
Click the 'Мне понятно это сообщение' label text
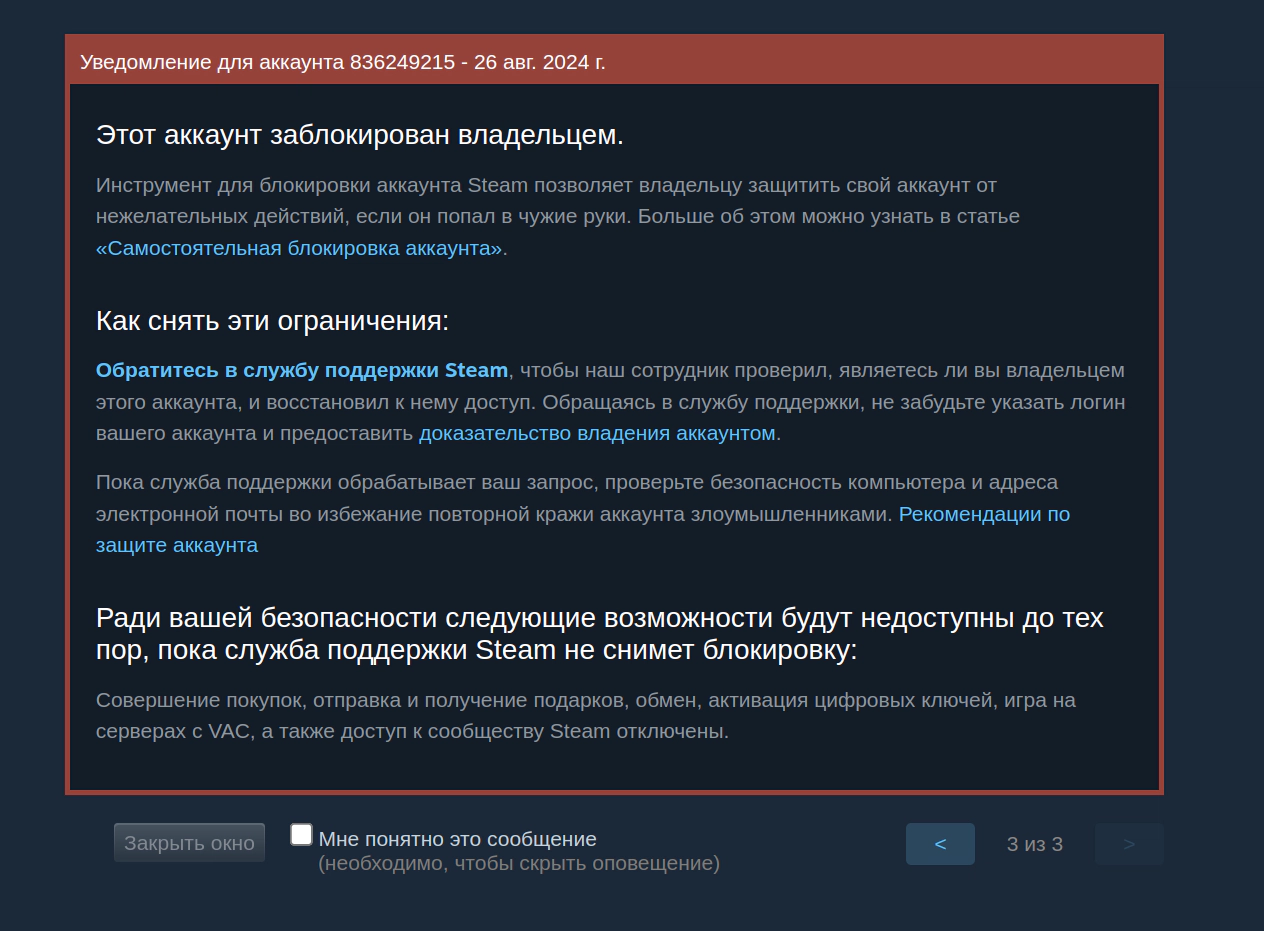coord(457,839)
